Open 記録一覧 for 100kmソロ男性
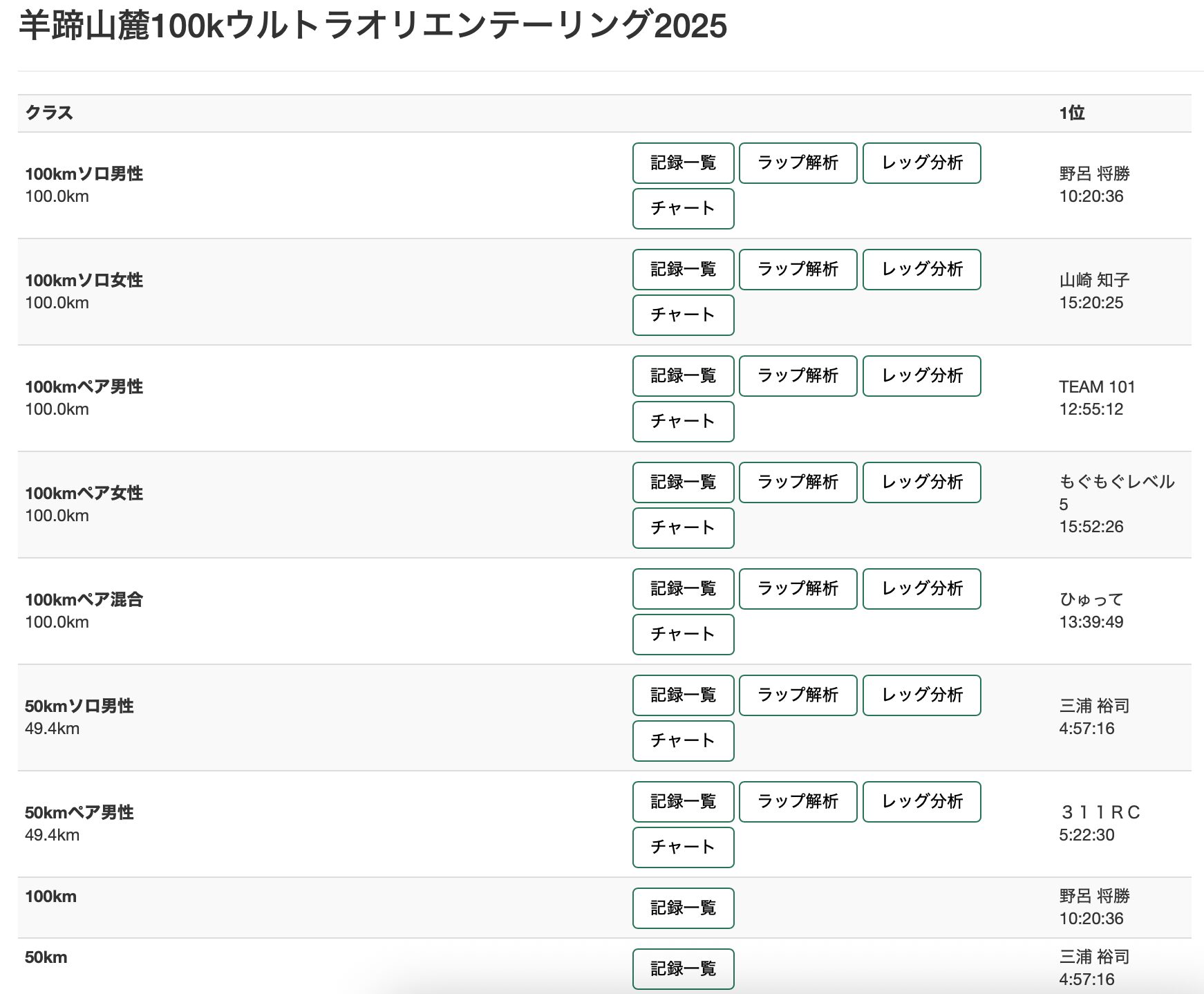 click(x=683, y=163)
